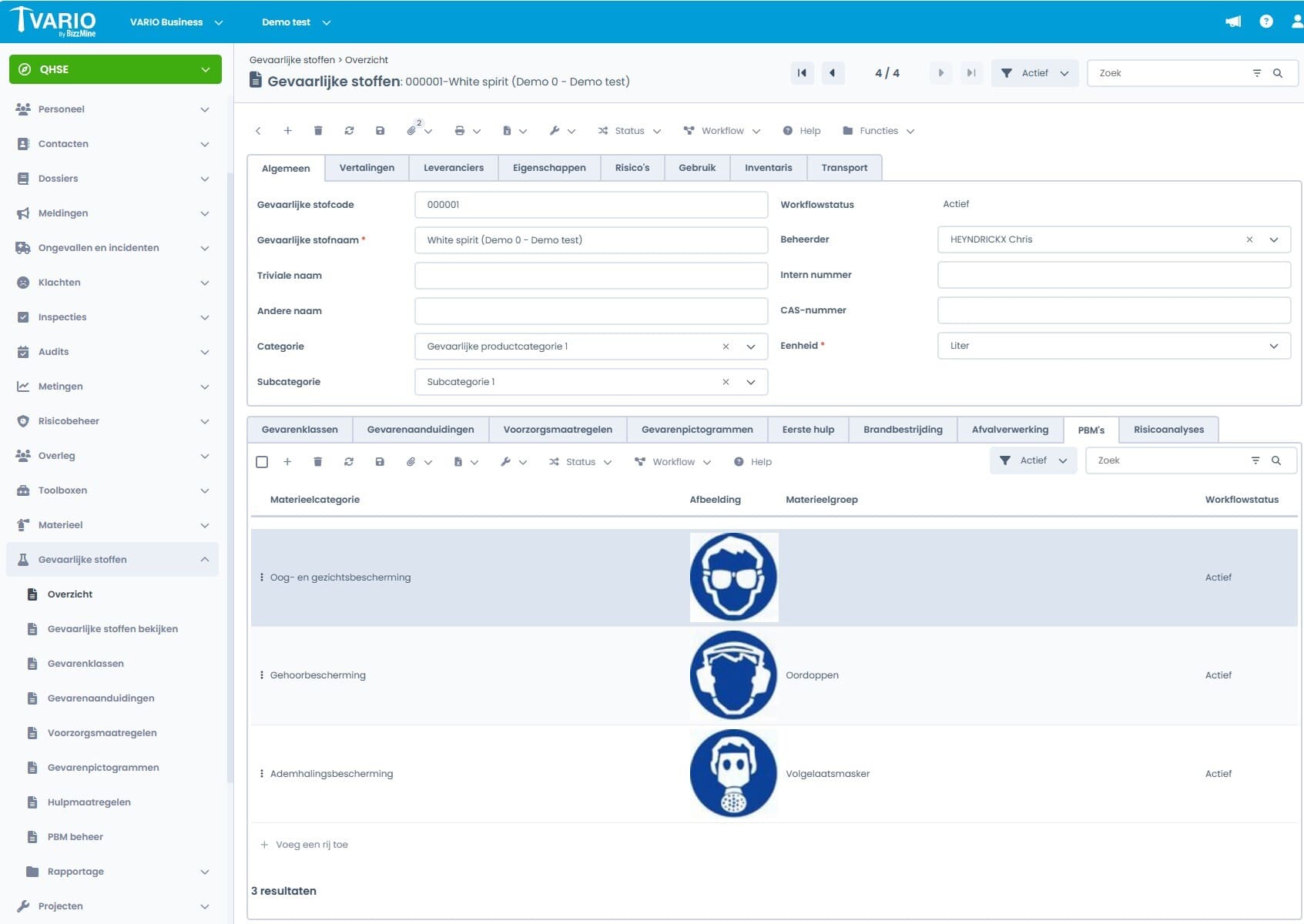The height and width of the screenshot is (924, 1304).
Task: Click the Oog- en gezichtsbescherming pictogram image
Action: tap(733, 577)
